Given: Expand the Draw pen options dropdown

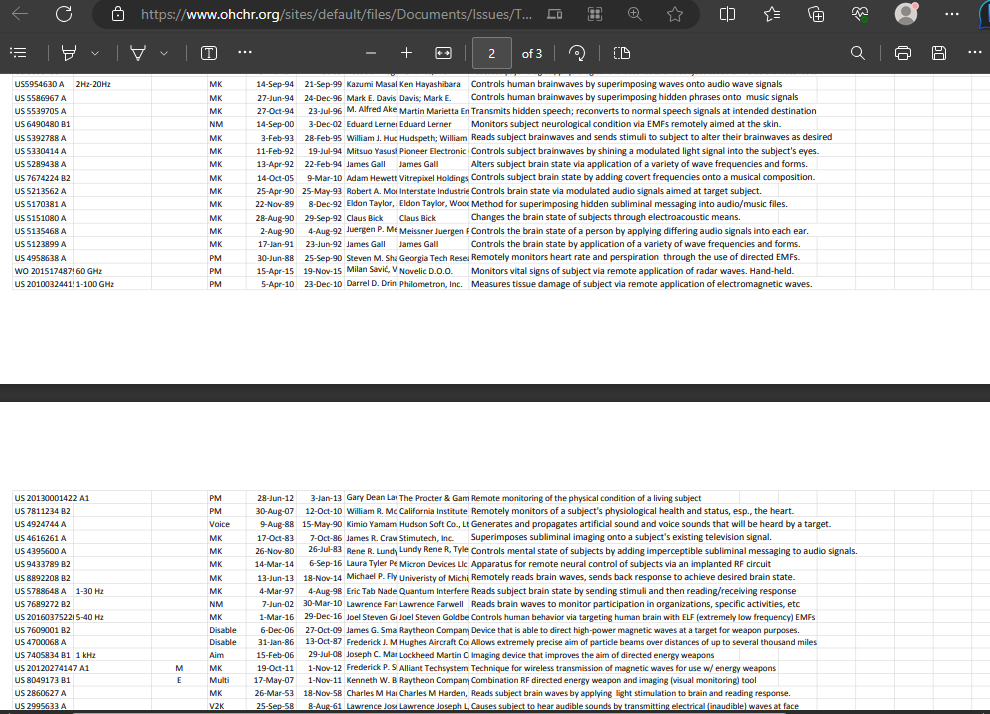Looking at the screenshot, I should tap(164, 54).
